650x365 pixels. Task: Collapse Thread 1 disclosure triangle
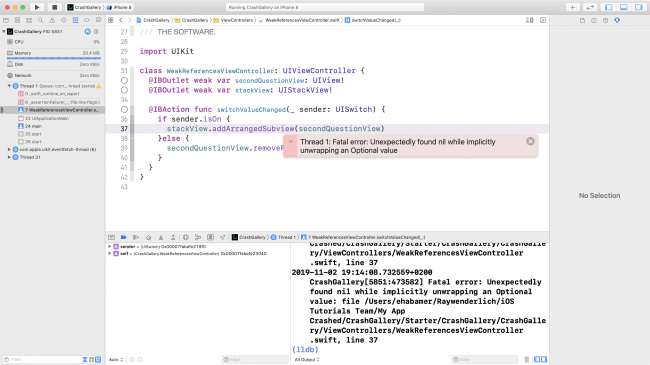point(9,86)
